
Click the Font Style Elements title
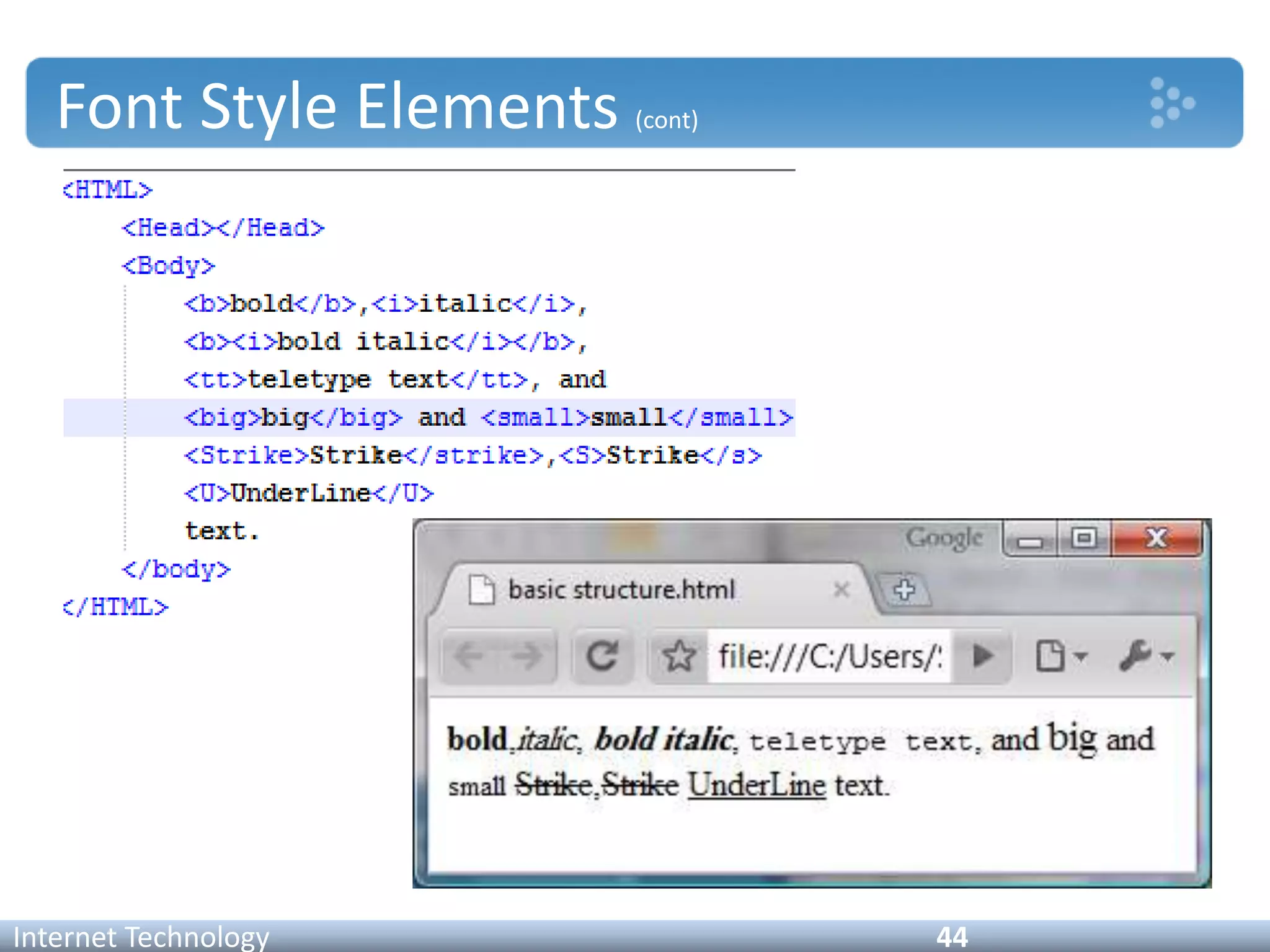tap(338, 107)
